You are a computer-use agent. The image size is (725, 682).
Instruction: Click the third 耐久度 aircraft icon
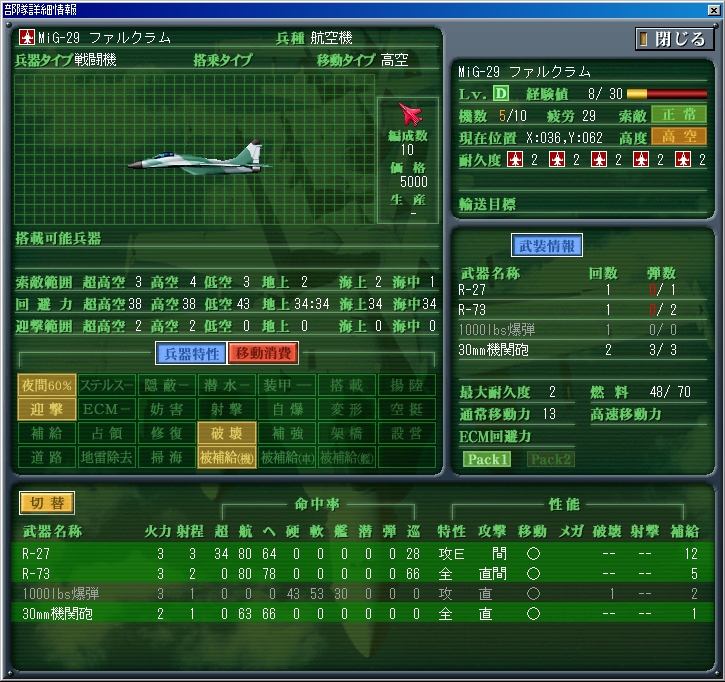point(599,160)
